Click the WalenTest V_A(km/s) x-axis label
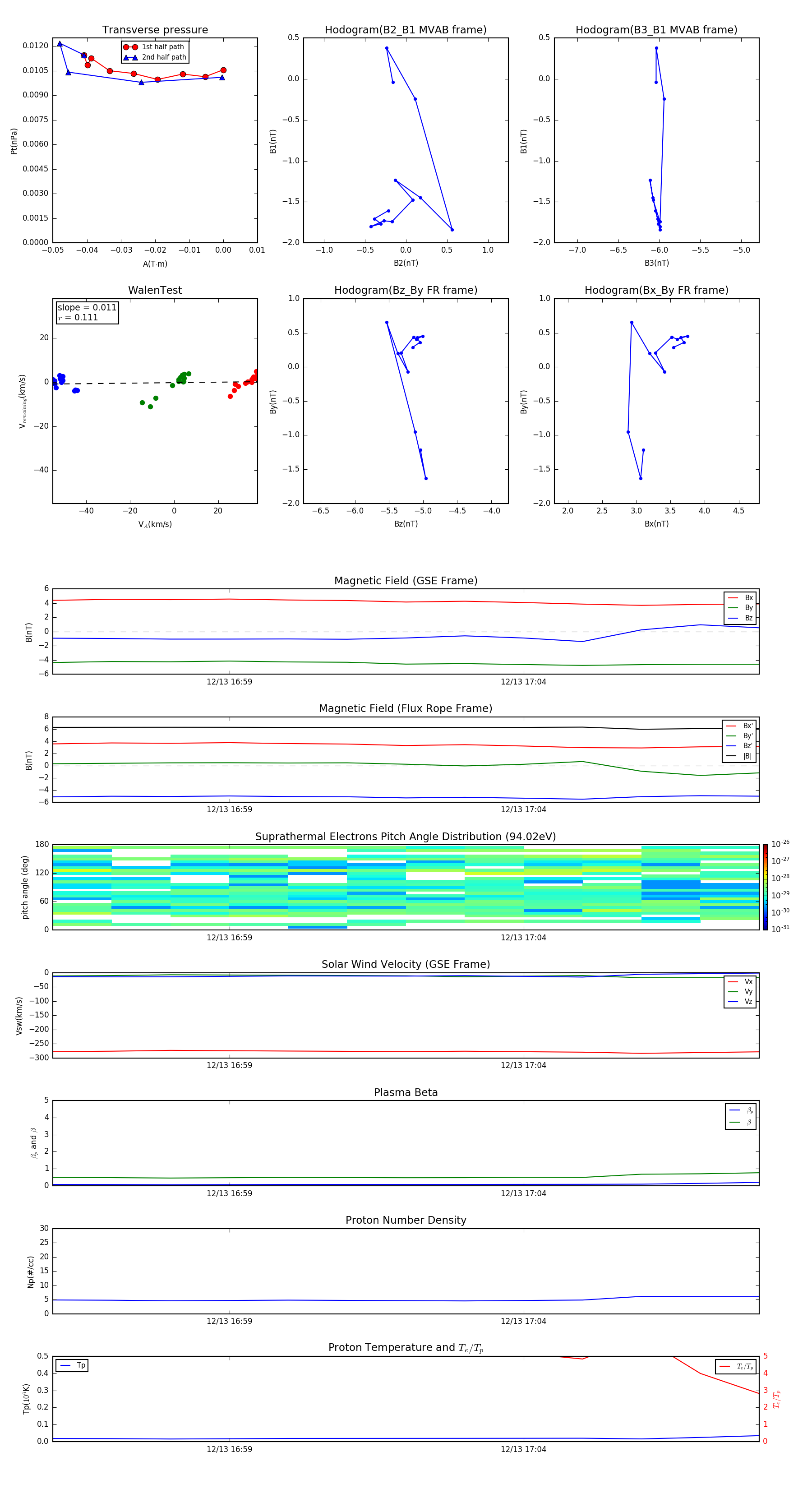 pos(155,524)
